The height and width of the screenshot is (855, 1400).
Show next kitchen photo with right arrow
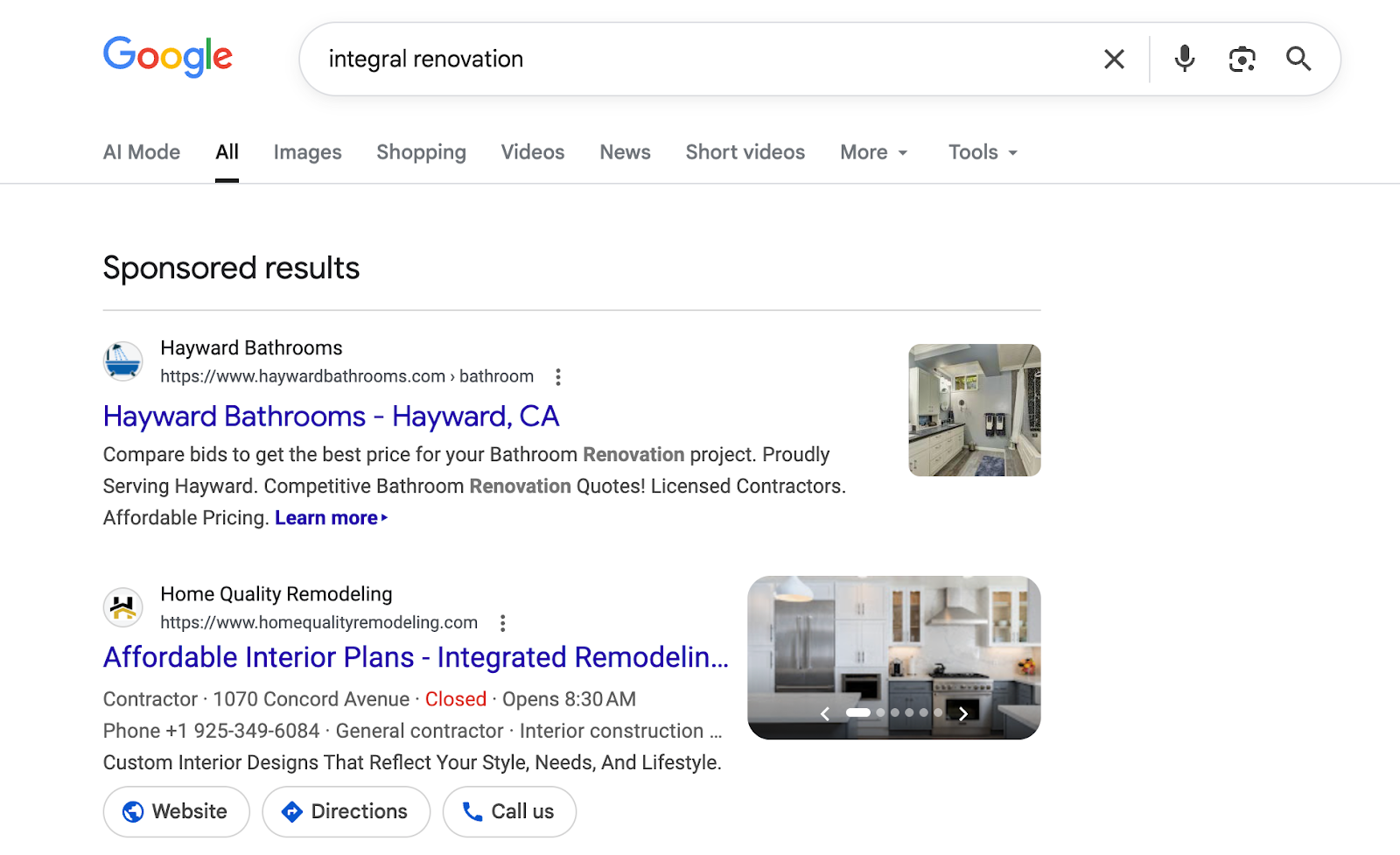coord(962,714)
